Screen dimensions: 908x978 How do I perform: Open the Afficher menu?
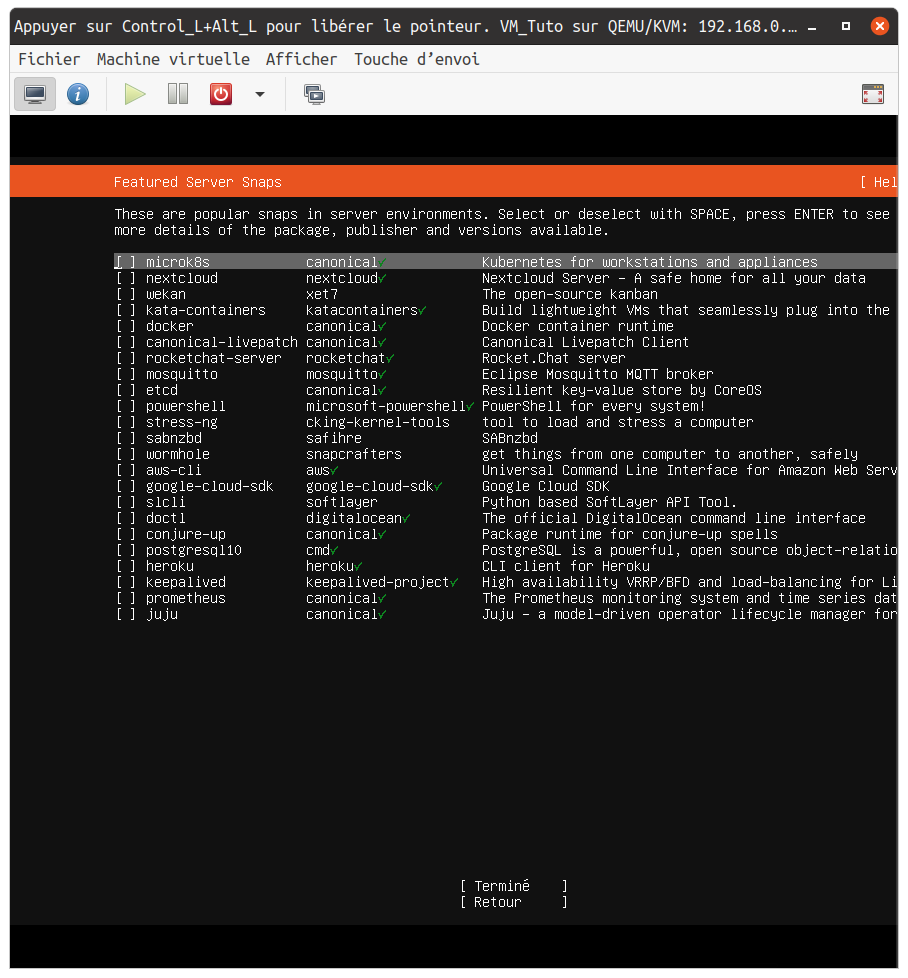(302, 59)
